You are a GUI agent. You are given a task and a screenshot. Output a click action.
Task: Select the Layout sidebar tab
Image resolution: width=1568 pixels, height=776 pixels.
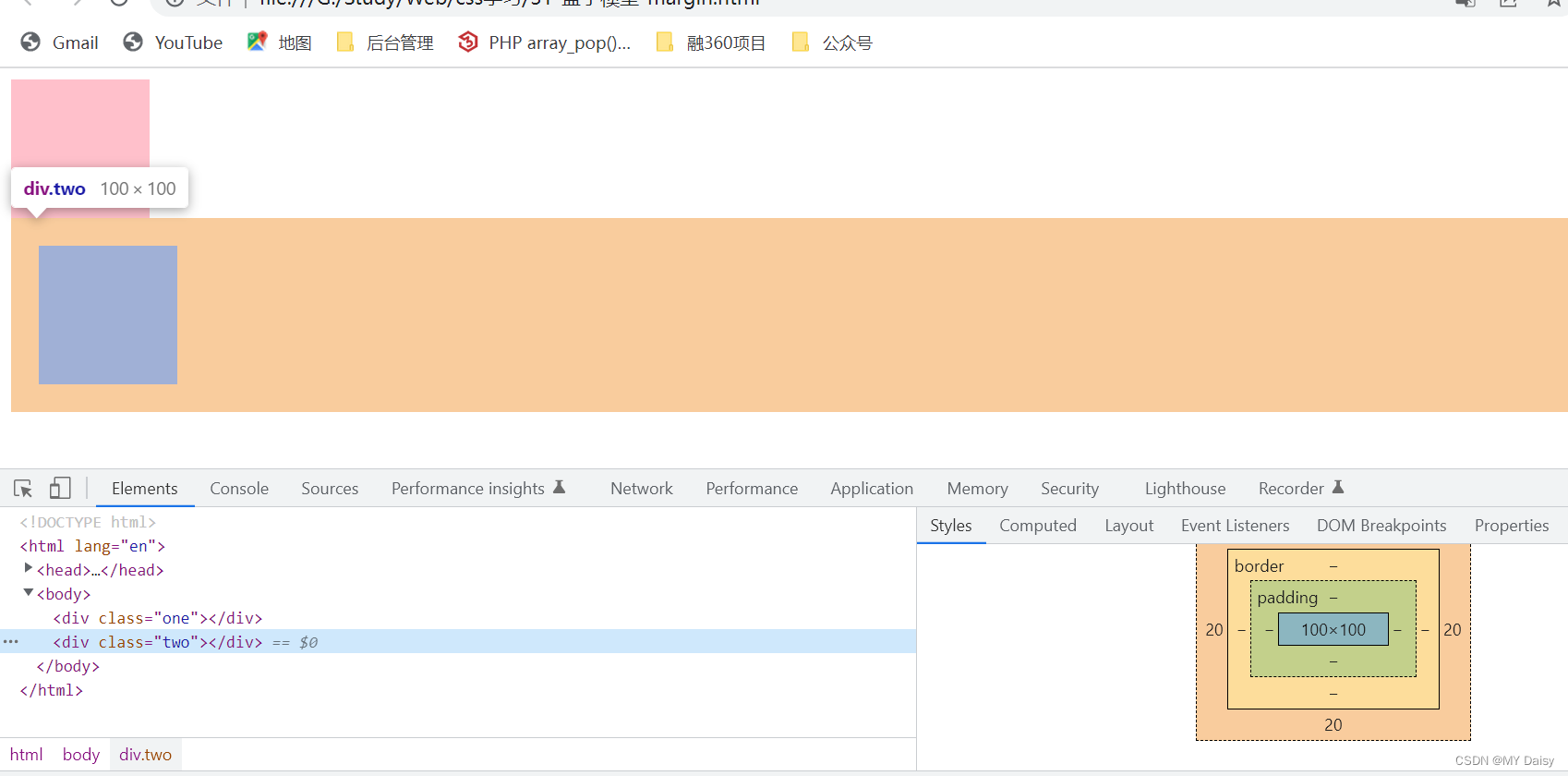[x=1128, y=526]
